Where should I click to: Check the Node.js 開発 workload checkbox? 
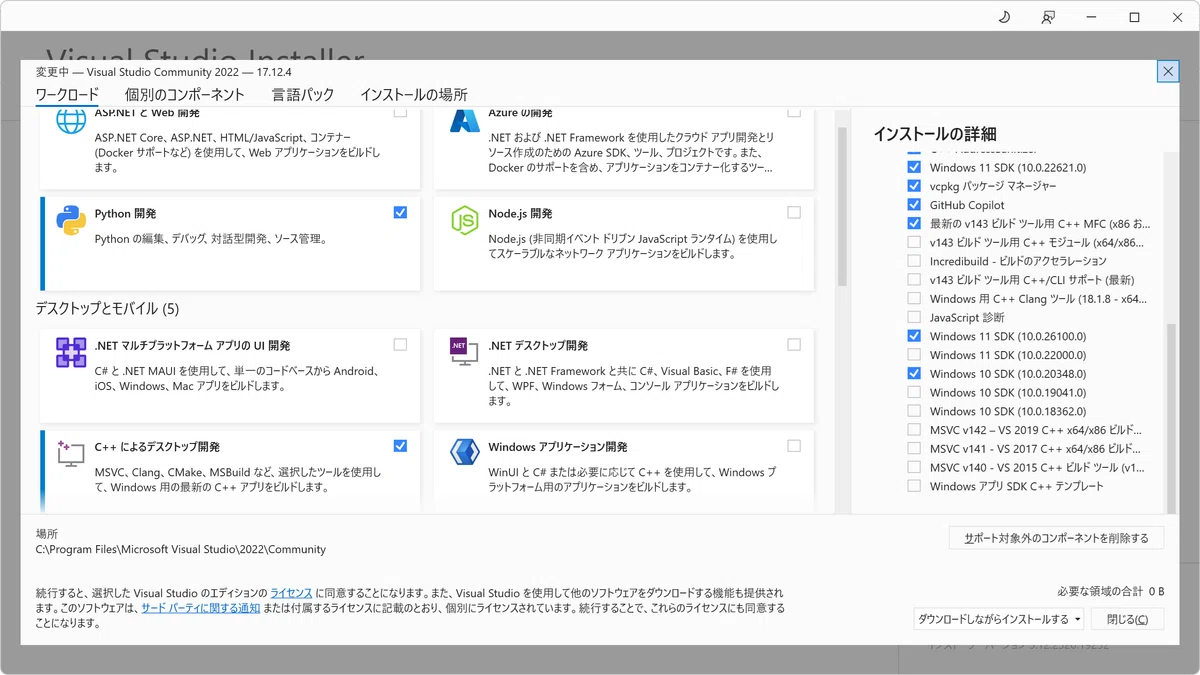pyautogui.click(x=794, y=212)
